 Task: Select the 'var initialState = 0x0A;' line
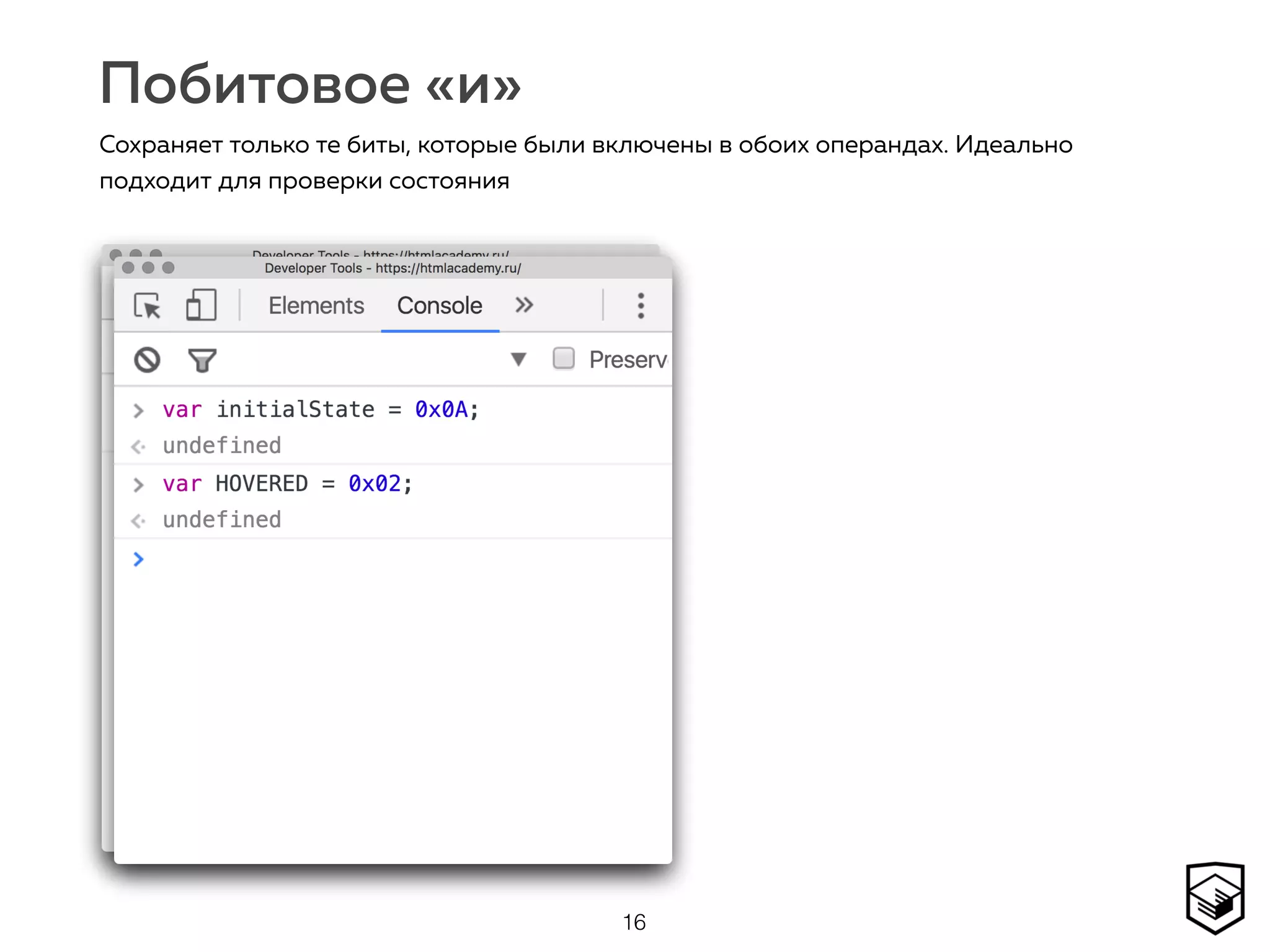click(x=321, y=410)
